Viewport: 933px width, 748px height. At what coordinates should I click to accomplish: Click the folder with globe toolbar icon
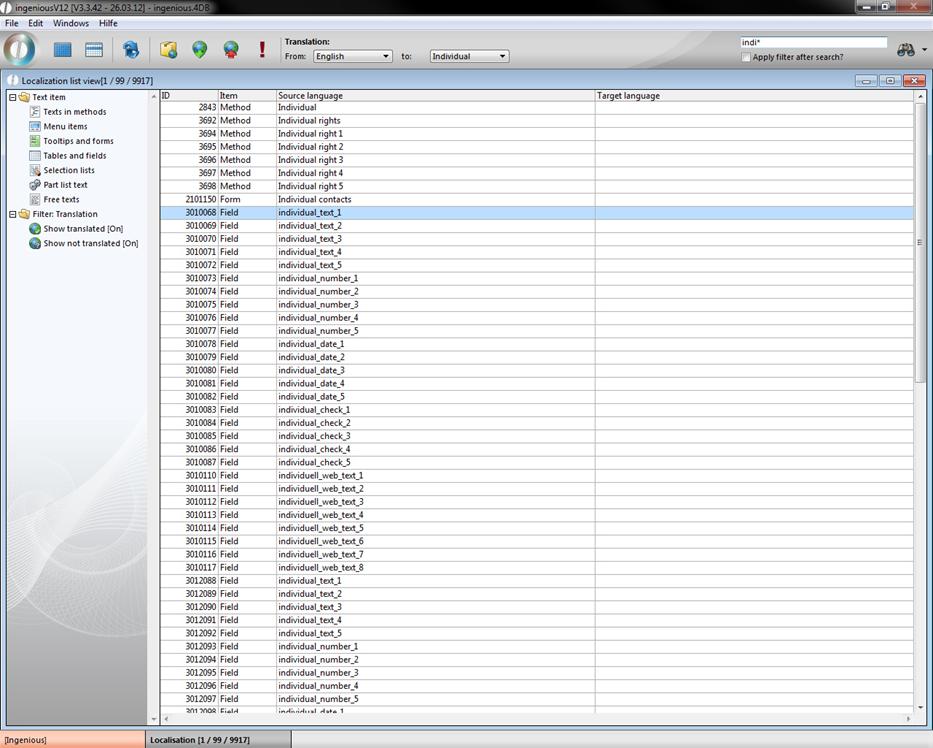pos(169,49)
